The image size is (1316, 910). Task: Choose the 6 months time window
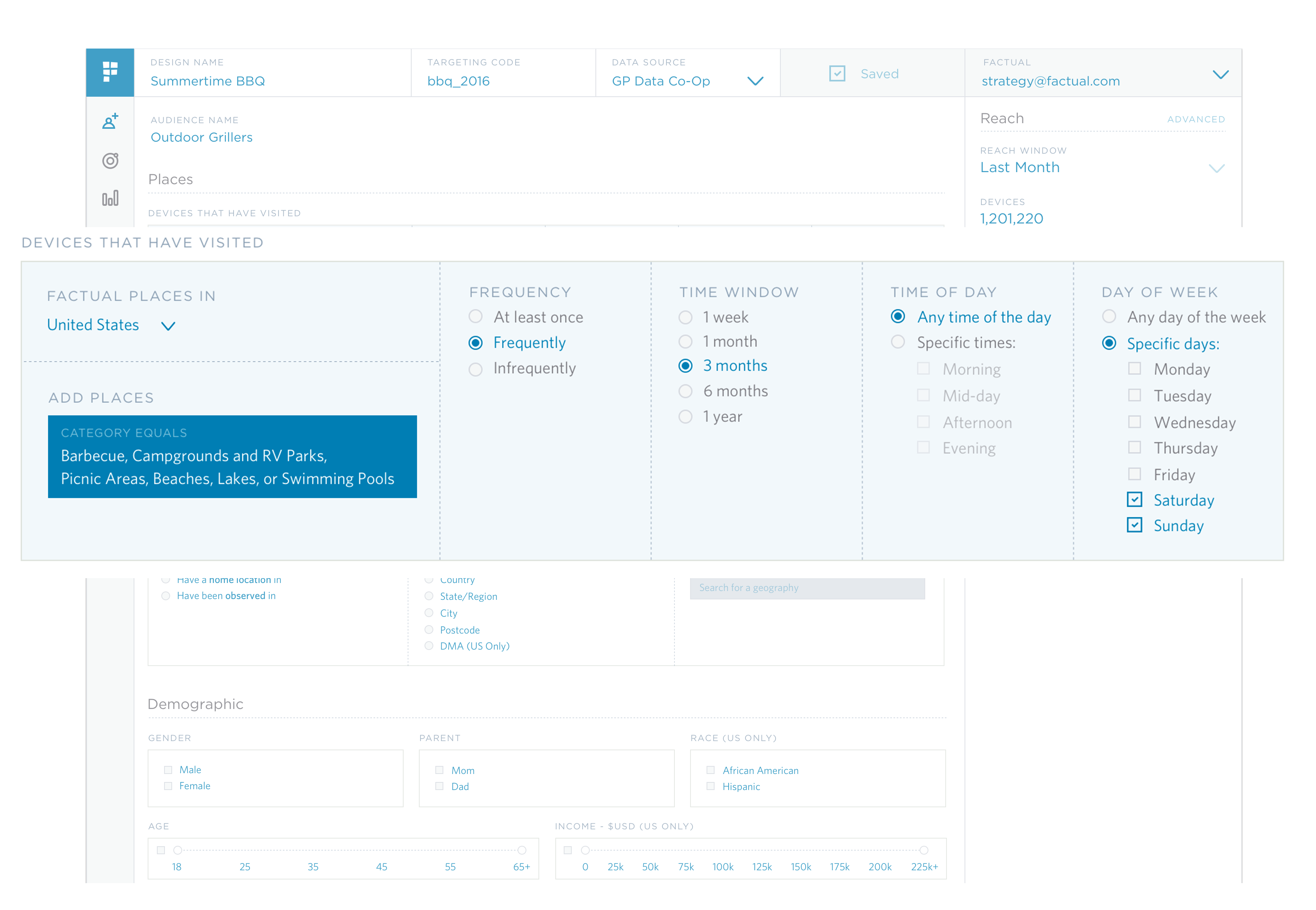685,391
